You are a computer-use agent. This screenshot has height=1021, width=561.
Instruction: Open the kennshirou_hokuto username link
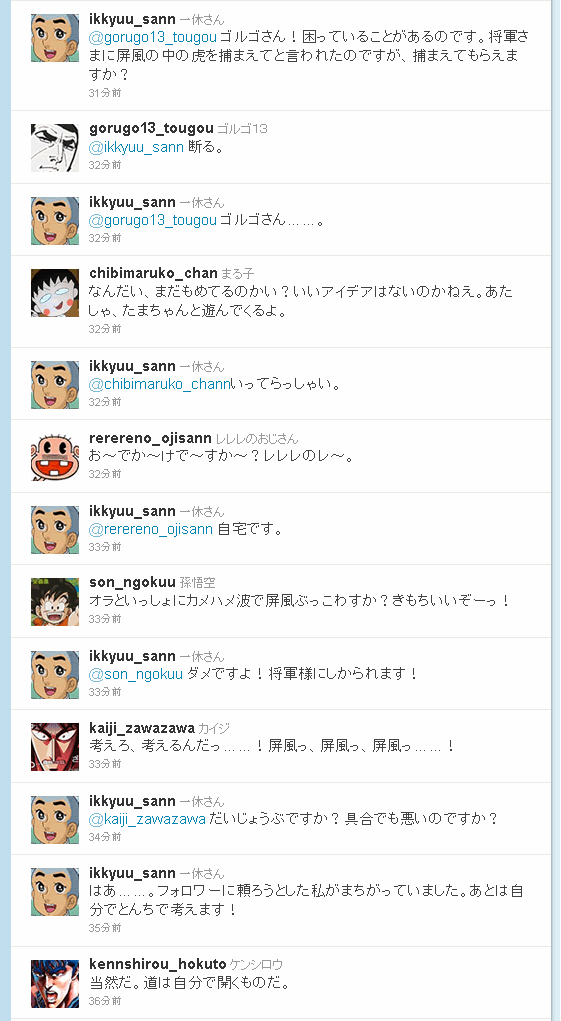157,964
